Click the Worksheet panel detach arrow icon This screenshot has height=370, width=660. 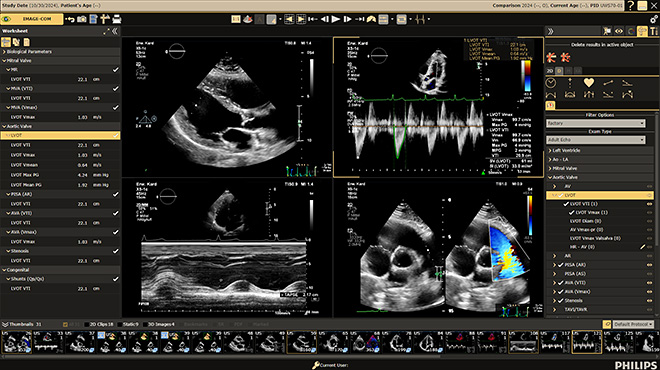(x=106, y=31)
